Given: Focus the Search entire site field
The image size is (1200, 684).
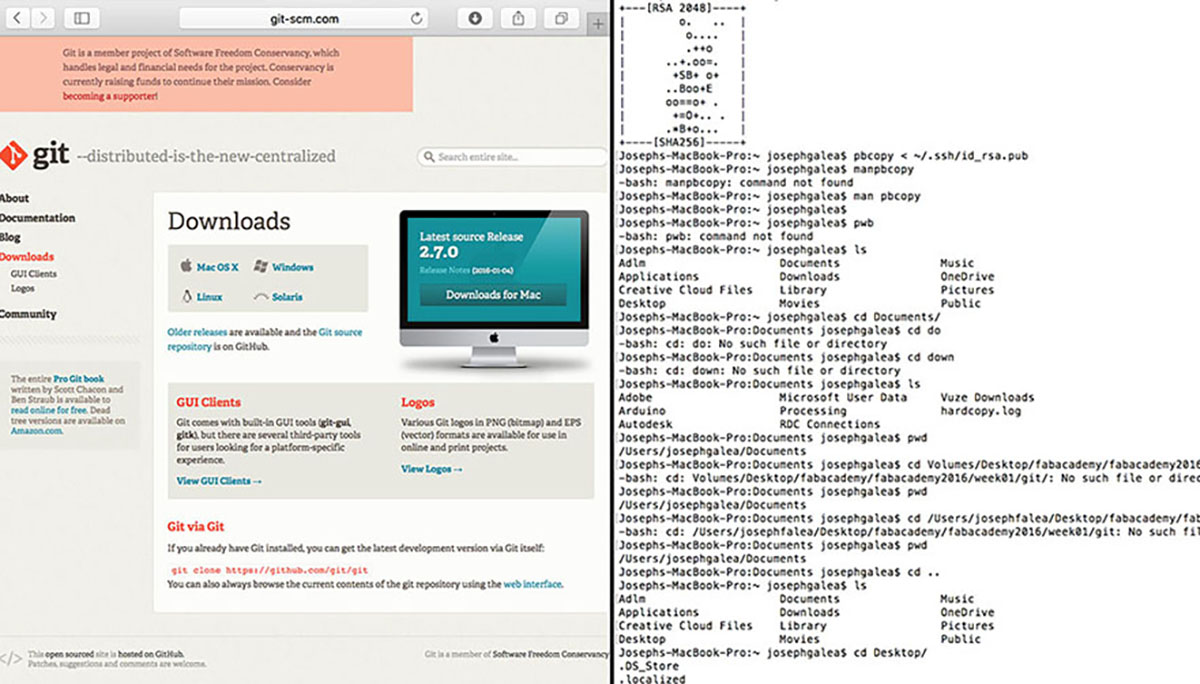Looking at the screenshot, I should 512,157.
